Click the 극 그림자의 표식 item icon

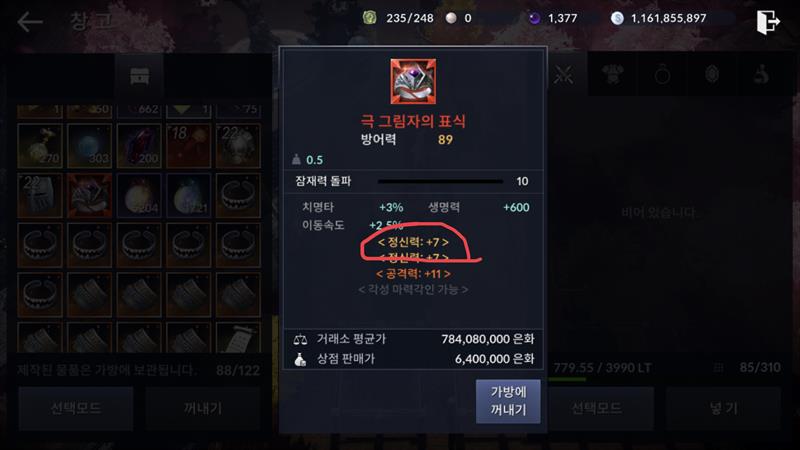[x=413, y=81]
